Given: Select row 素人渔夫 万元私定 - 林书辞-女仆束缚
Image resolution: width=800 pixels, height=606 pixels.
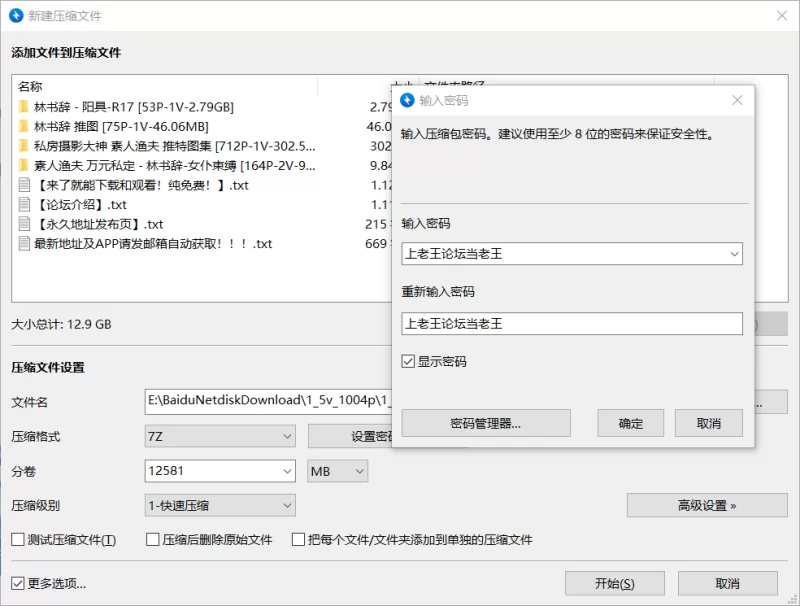Looking at the screenshot, I should pyautogui.click(x=174, y=165).
